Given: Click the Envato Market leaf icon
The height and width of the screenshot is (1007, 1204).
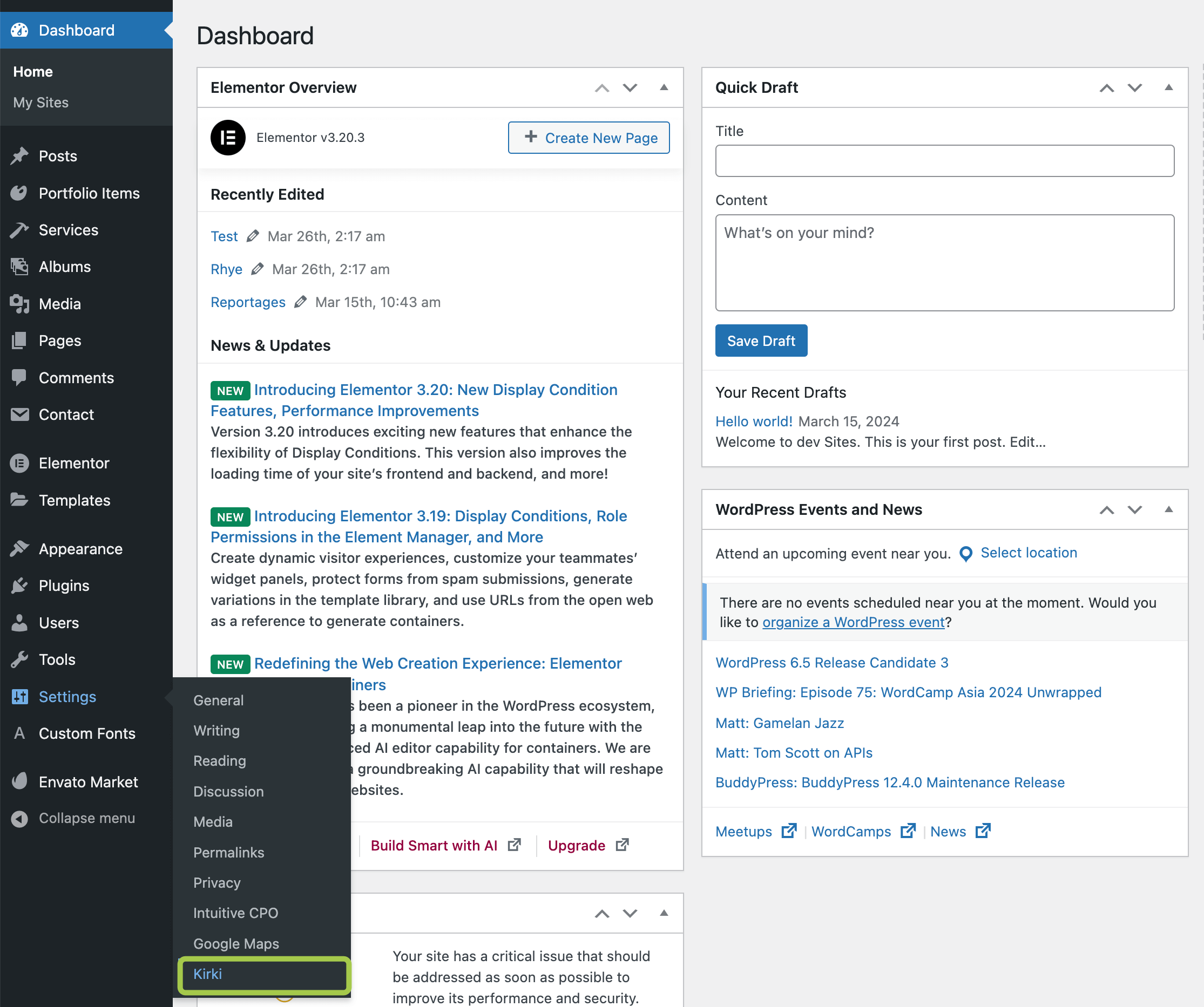Looking at the screenshot, I should click(x=19, y=781).
